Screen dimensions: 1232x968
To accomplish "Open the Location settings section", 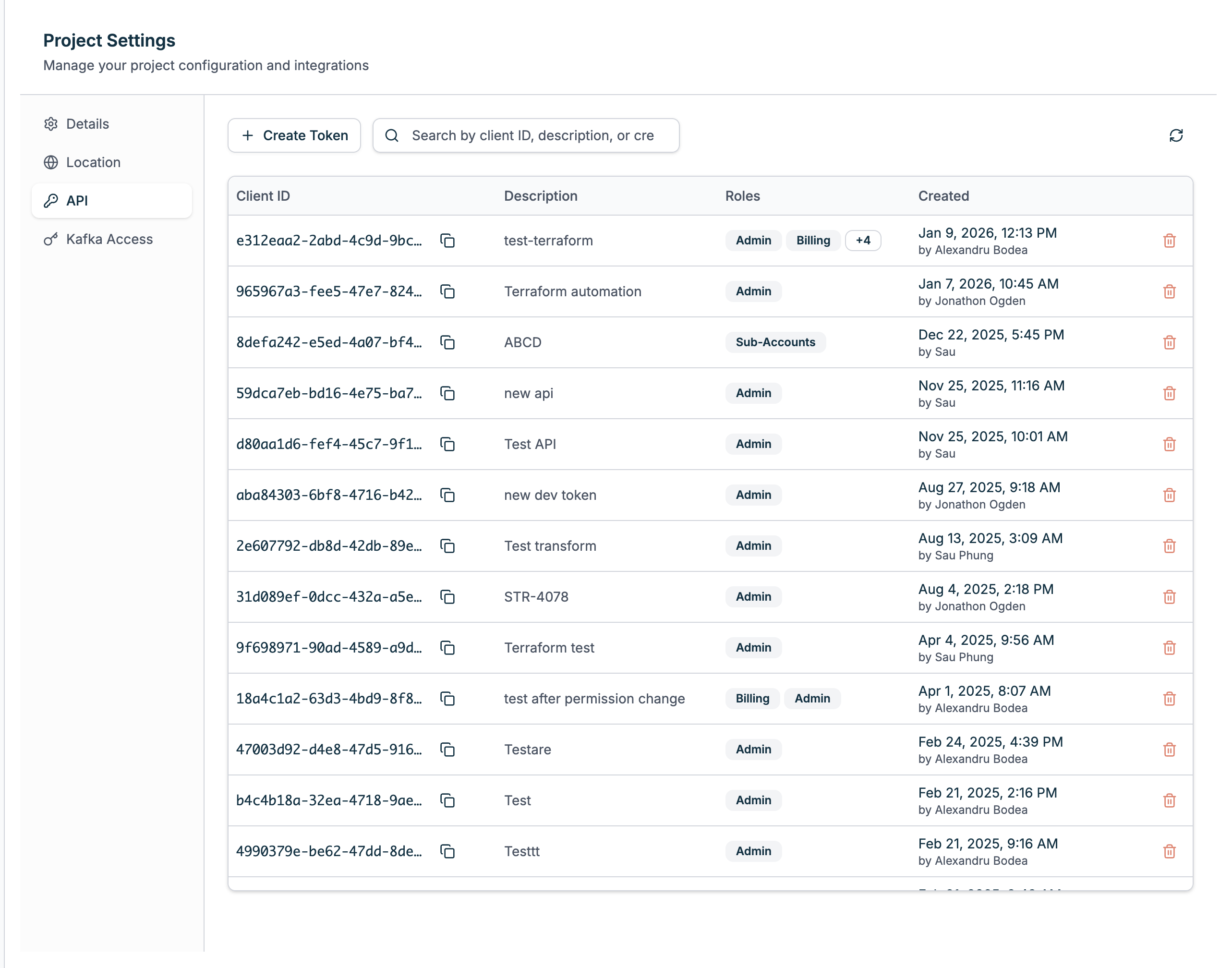I will coord(92,162).
